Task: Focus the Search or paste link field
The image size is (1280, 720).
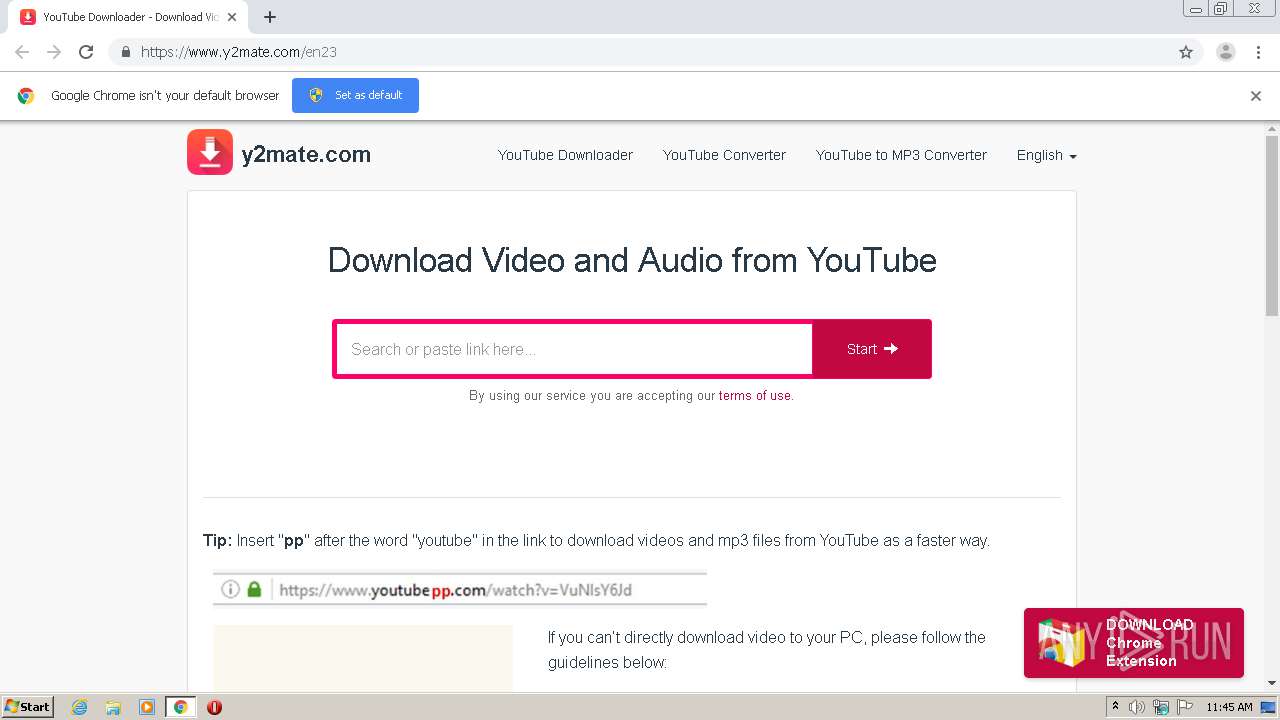Action: pos(574,349)
